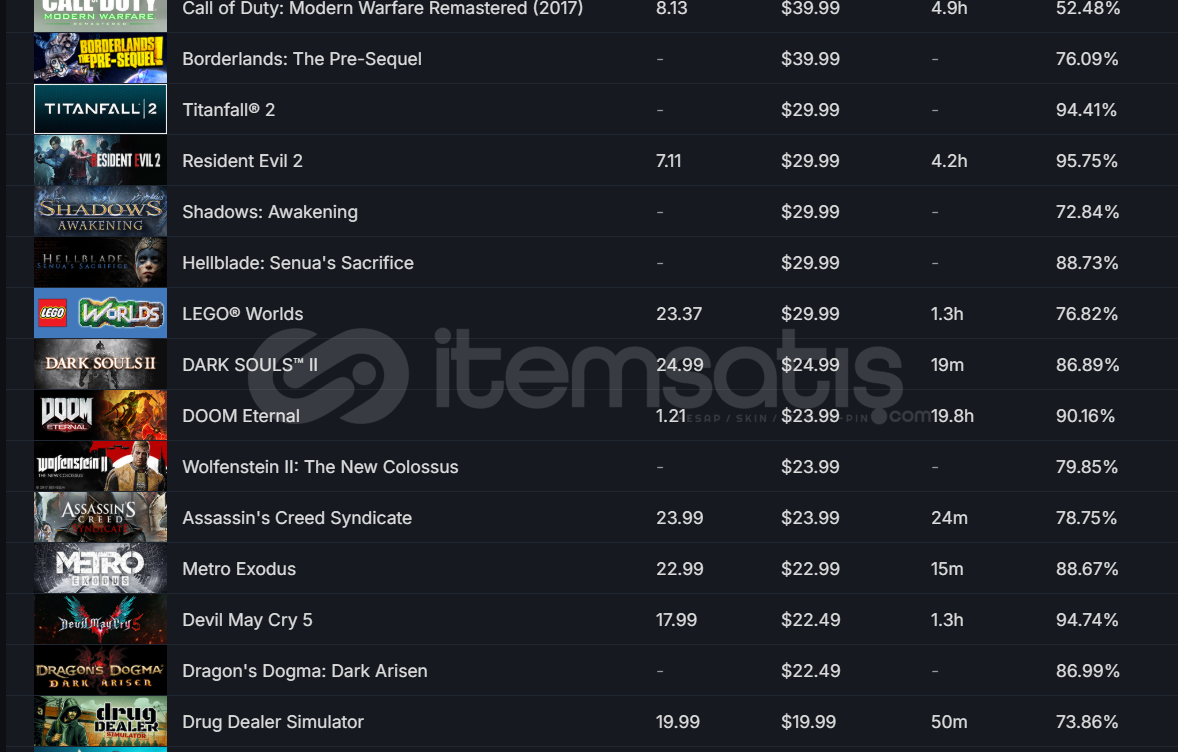Screen dimensions: 1178x752
Task: Open the Devil May Cry 5 thumbnail
Action: (x=100, y=620)
